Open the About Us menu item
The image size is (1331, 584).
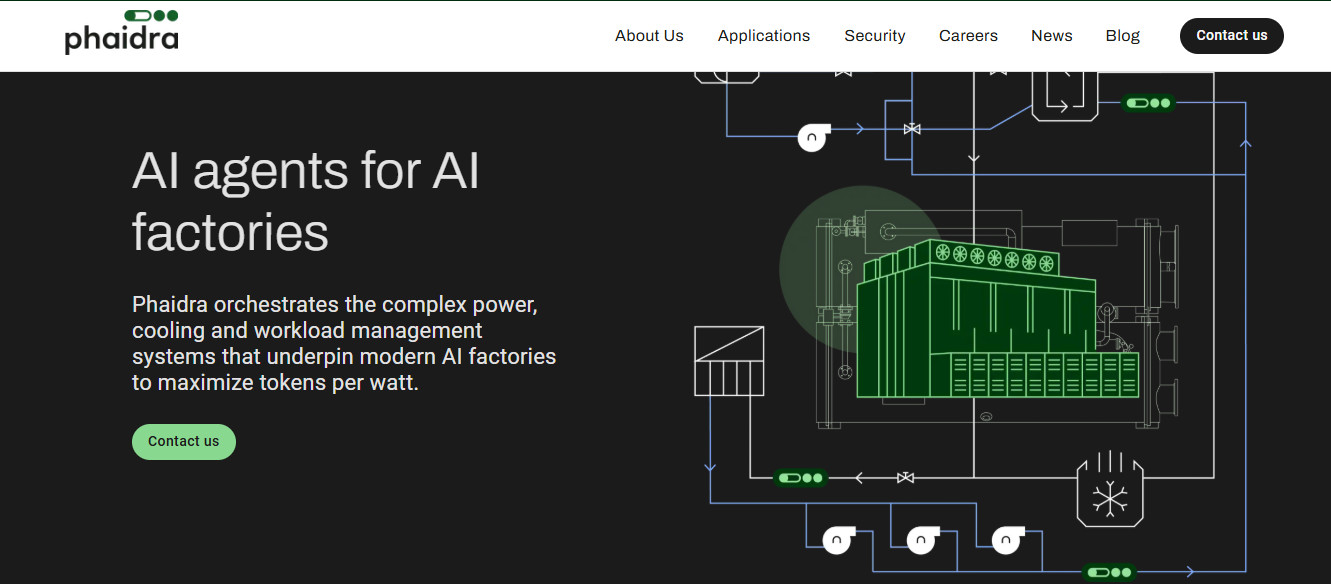click(x=649, y=36)
